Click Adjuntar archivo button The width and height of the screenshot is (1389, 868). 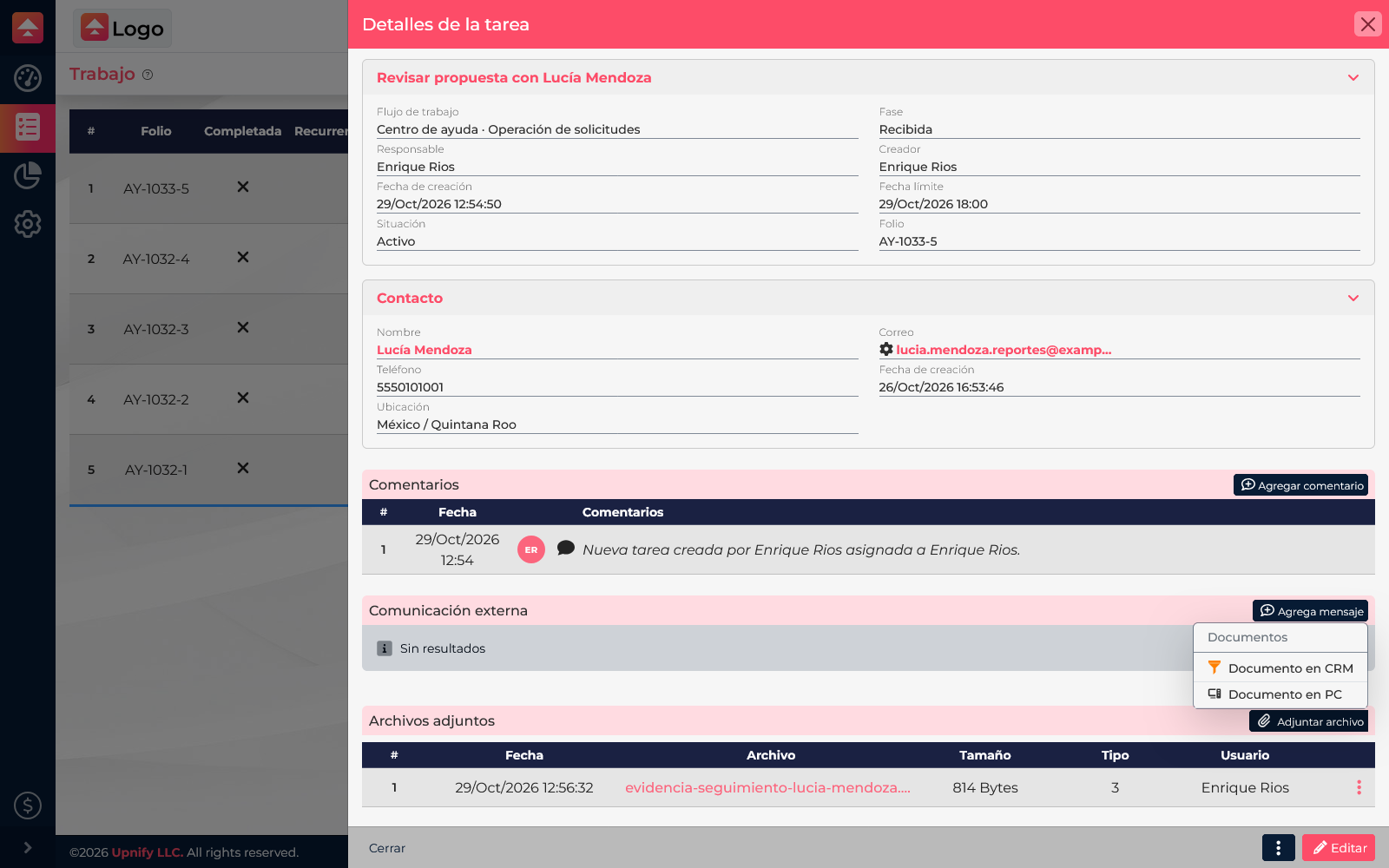(x=1308, y=721)
